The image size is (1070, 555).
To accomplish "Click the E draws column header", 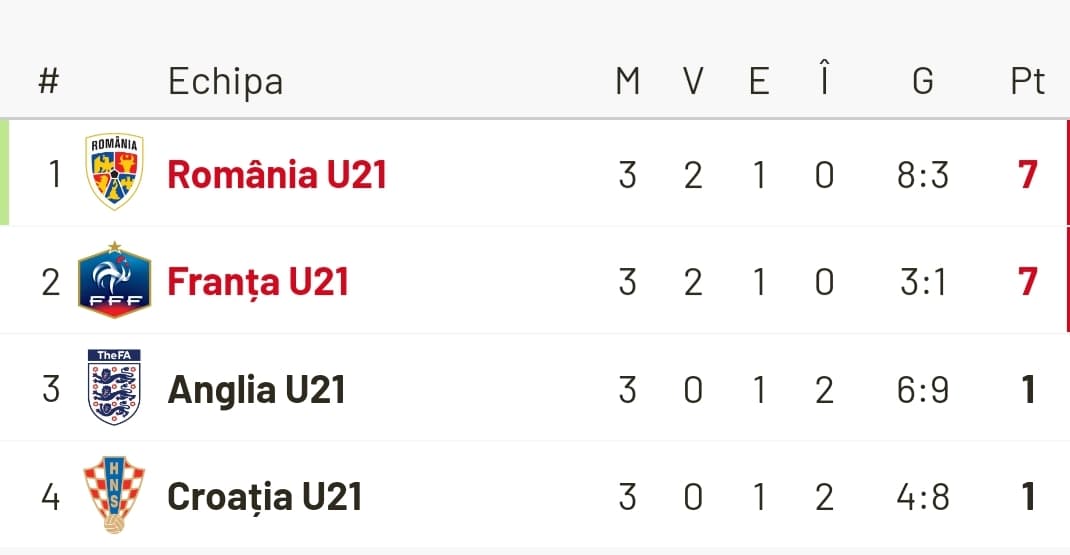I will 759,81.
